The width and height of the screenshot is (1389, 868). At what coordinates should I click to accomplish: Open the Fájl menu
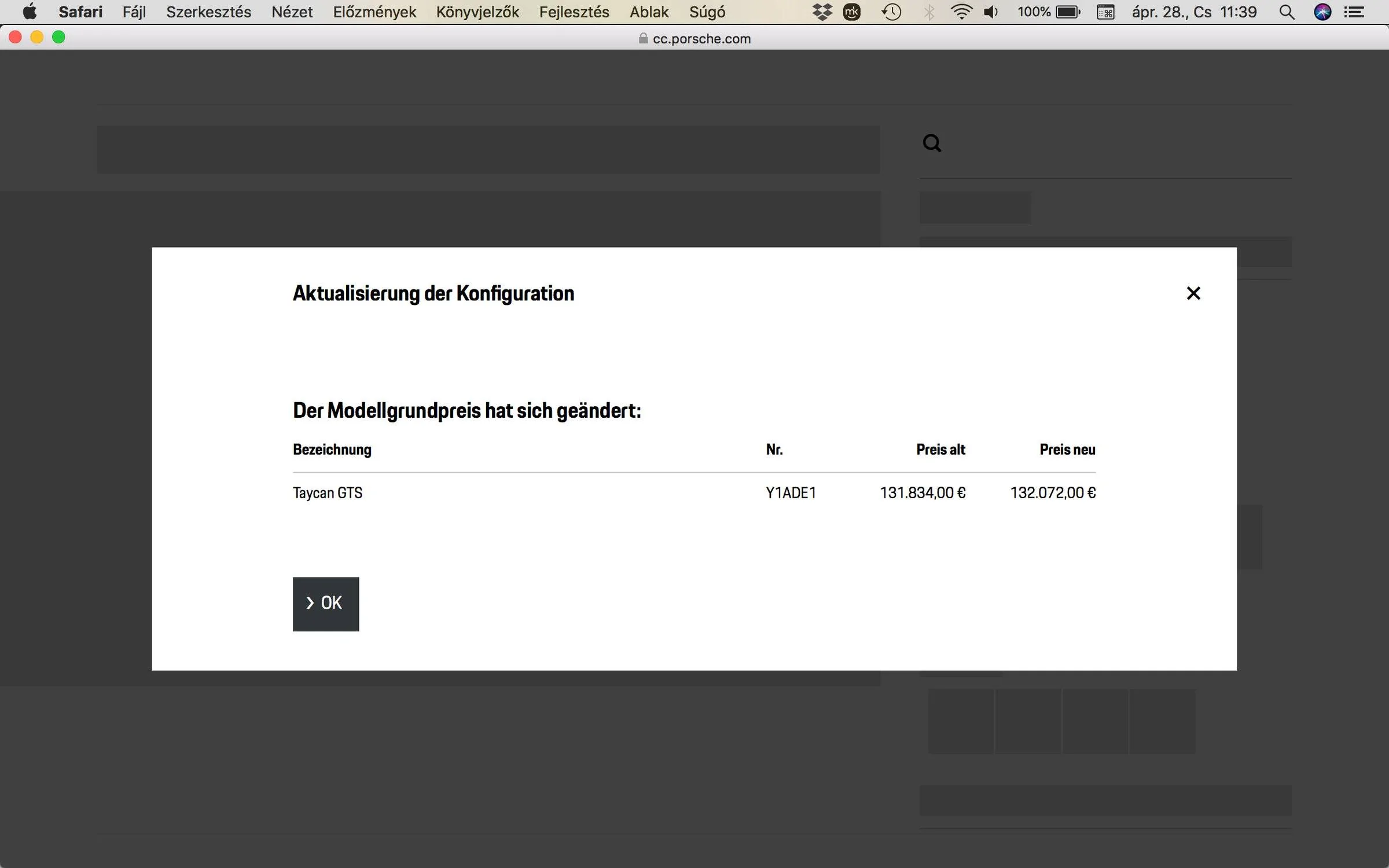(134, 12)
